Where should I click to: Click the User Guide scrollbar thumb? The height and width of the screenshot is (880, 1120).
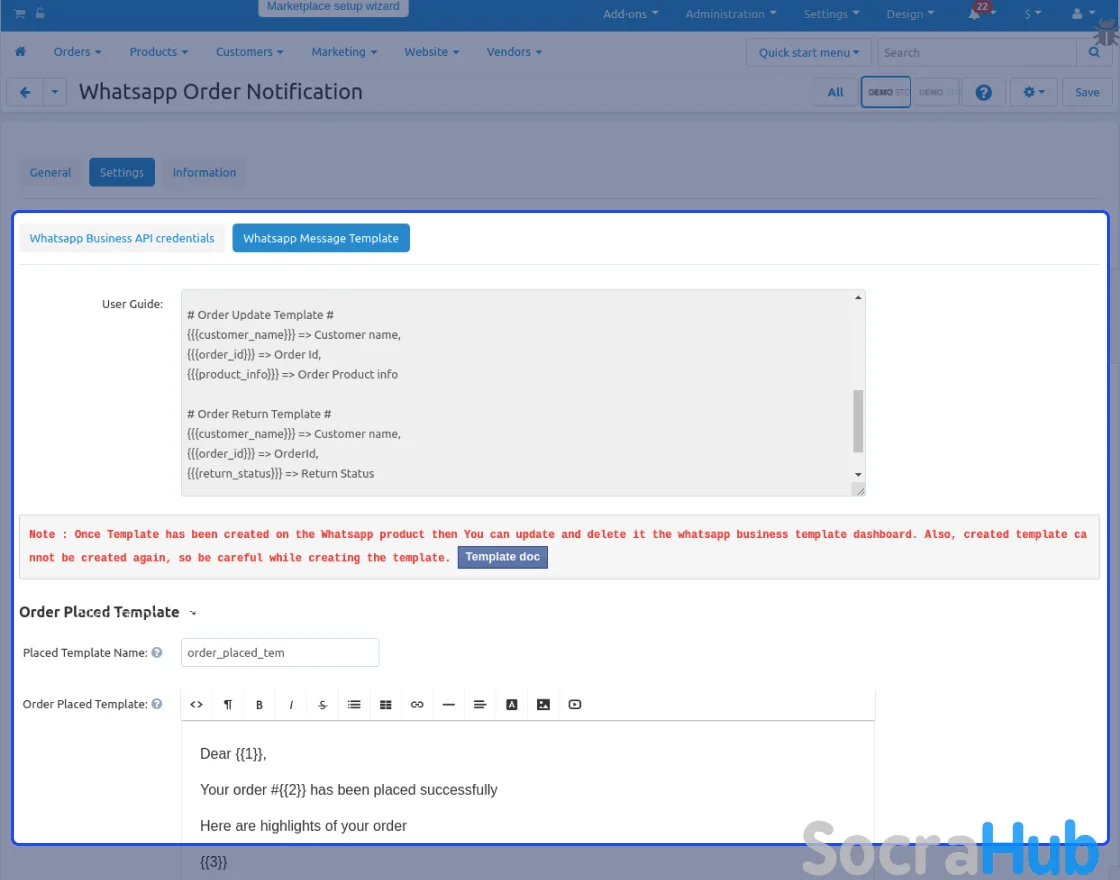pyautogui.click(x=859, y=421)
